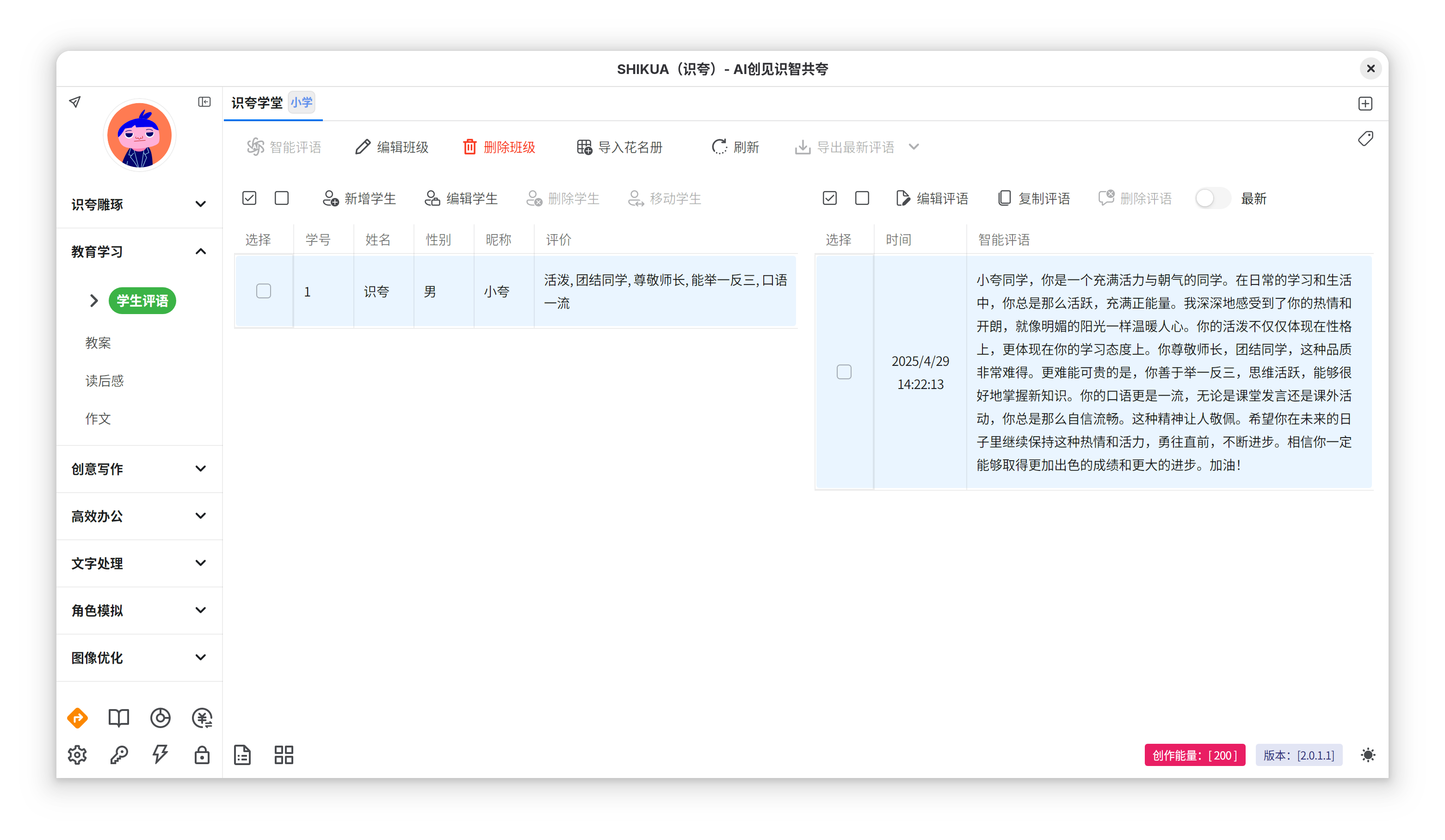This screenshot has height=840, width=1445.
Task: Click the tag label icon
Action: [1365, 139]
